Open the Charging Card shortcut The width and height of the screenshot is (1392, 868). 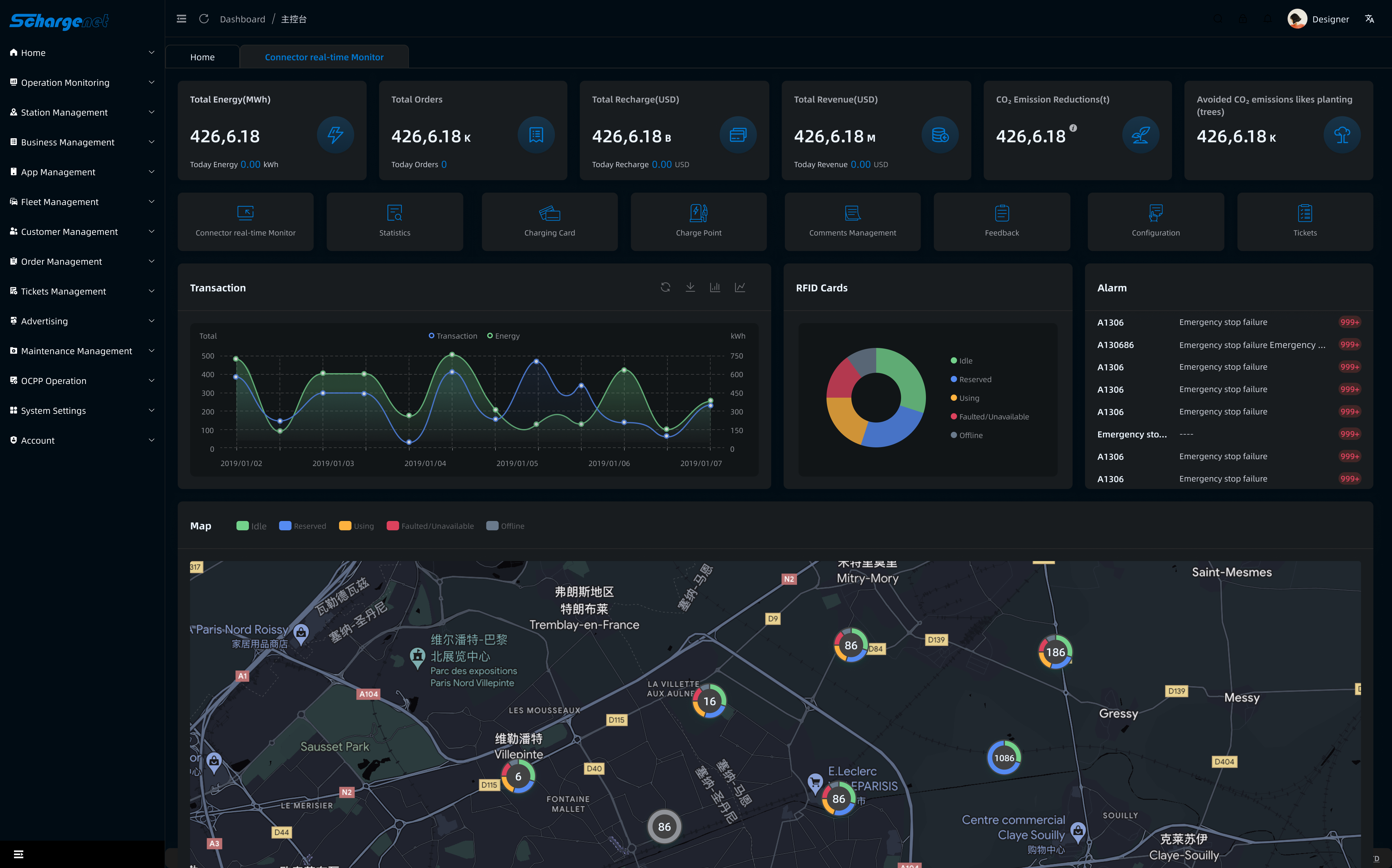[549, 221]
